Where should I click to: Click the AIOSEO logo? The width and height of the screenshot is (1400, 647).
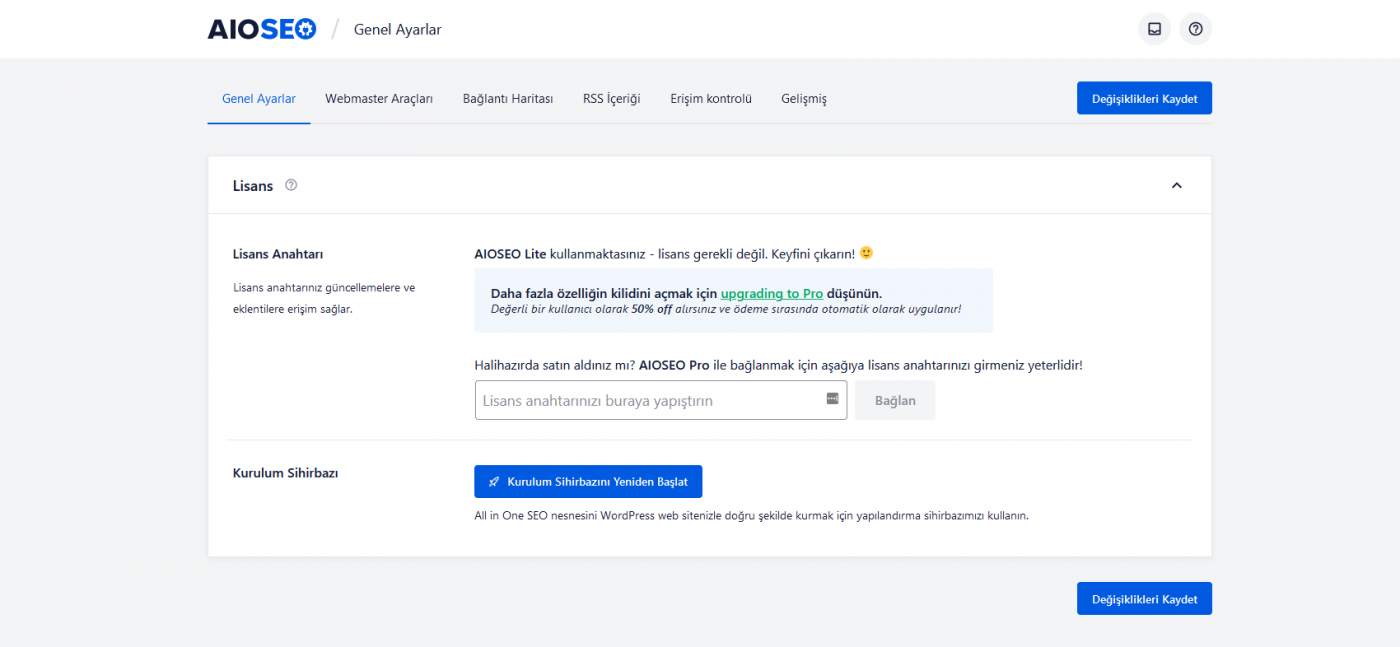(x=261, y=28)
